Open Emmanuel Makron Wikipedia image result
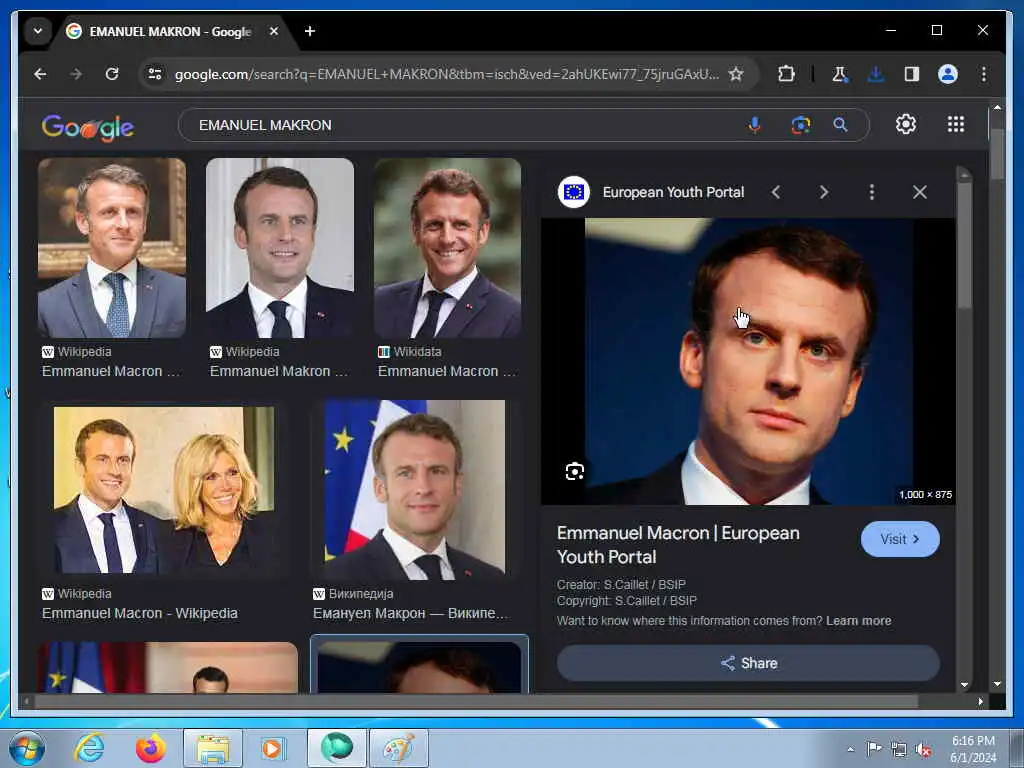The height and width of the screenshot is (768, 1024). pyautogui.click(x=280, y=248)
